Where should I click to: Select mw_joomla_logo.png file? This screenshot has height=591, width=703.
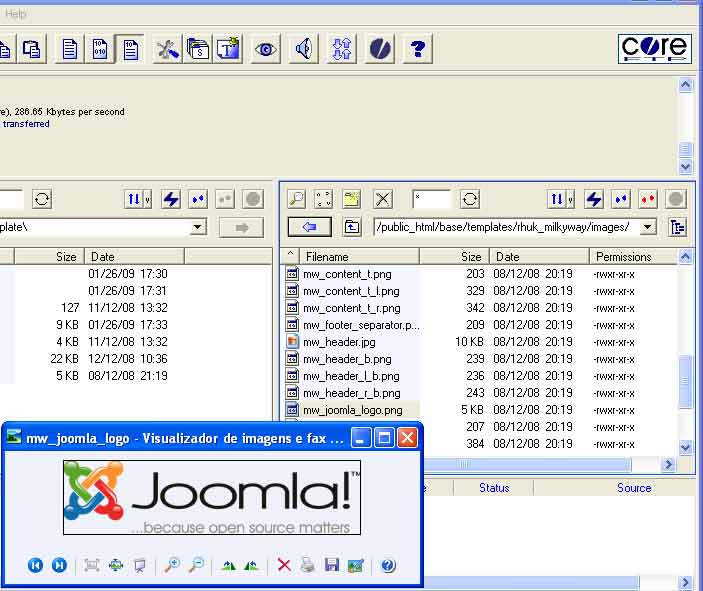tap(352, 410)
